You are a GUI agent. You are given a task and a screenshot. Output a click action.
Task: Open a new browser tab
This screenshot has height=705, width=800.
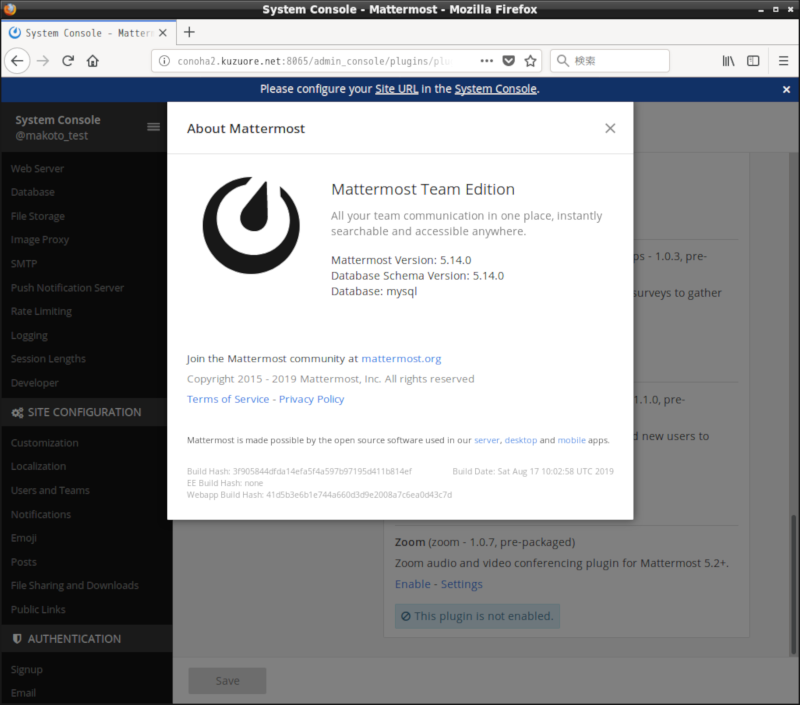point(189,32)
